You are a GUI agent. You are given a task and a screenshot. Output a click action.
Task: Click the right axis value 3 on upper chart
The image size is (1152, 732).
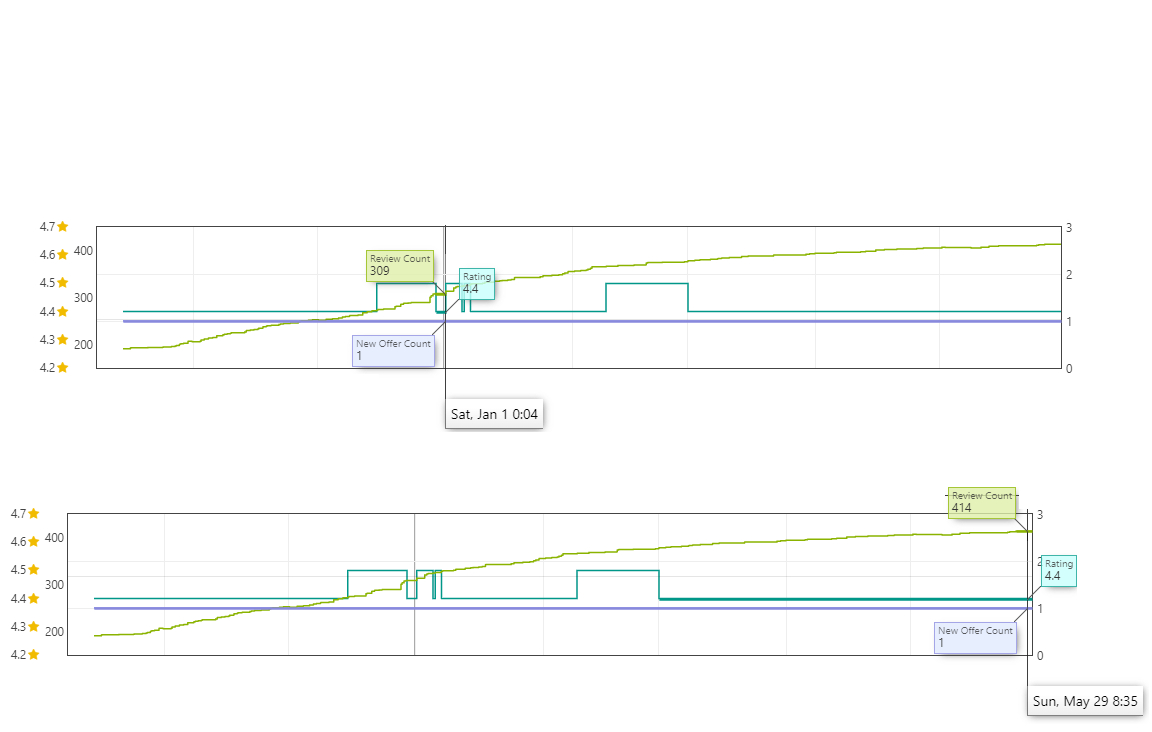(1069, 228)
